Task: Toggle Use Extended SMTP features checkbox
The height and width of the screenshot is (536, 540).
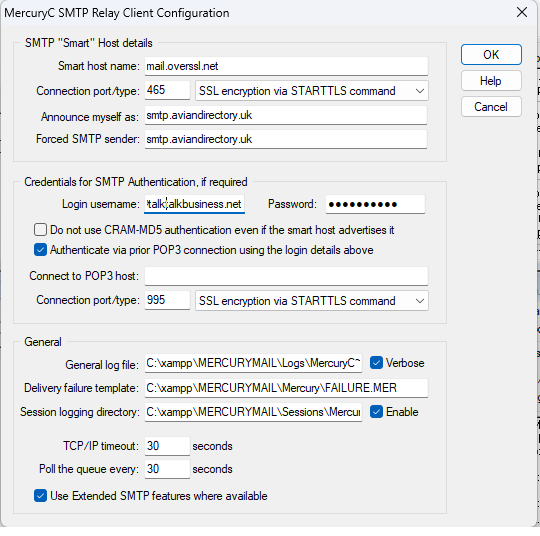Action: 40,496
